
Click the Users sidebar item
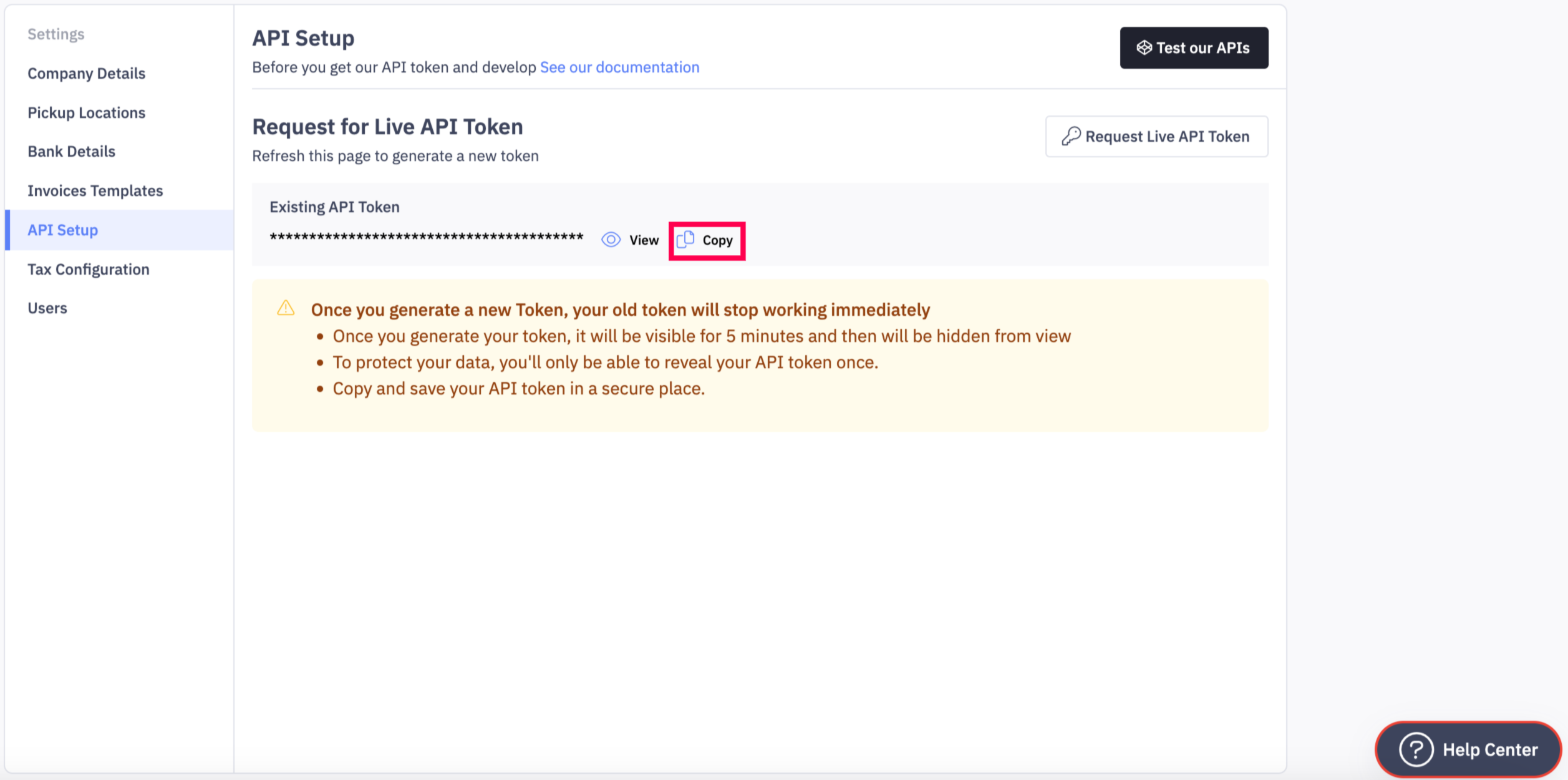(x=48, y=307)
